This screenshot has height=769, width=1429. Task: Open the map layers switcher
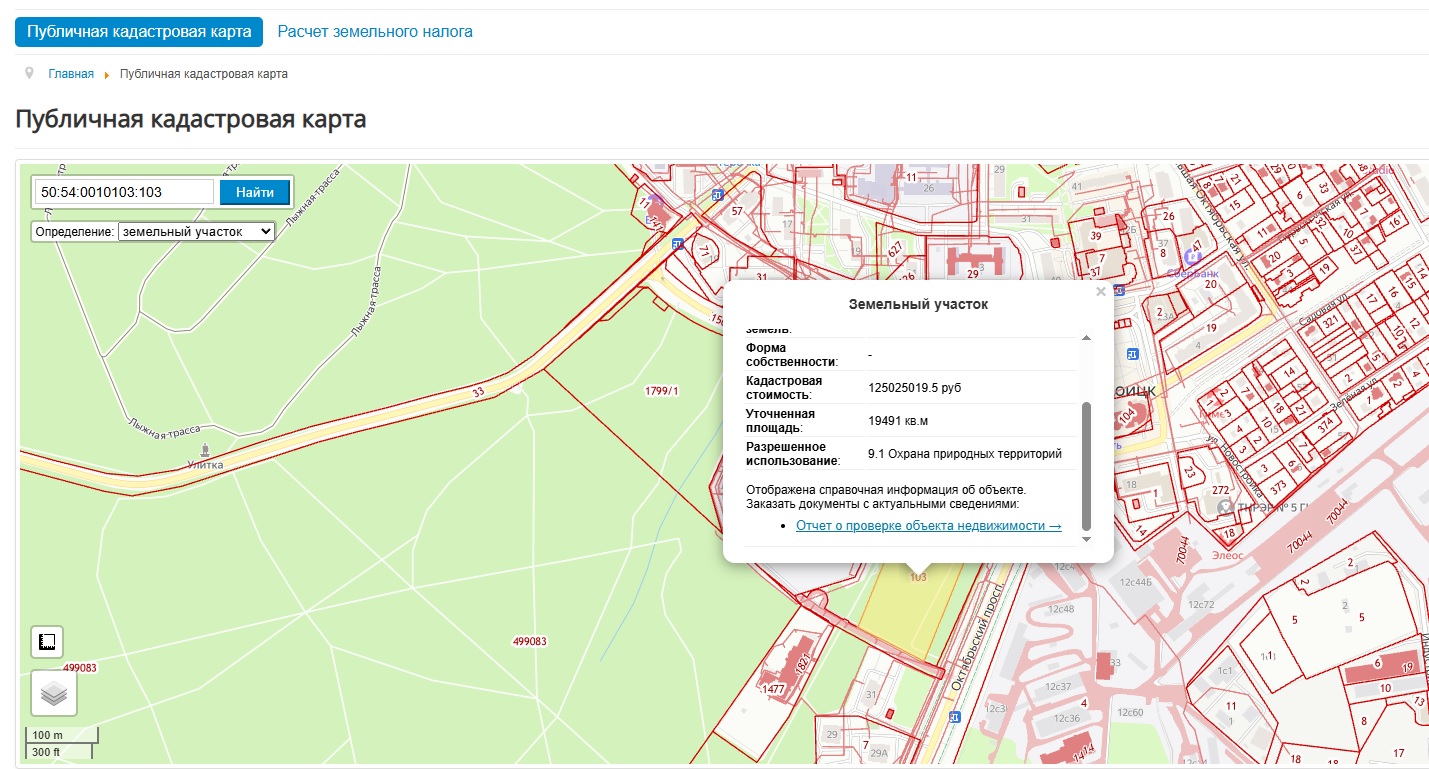54,693
